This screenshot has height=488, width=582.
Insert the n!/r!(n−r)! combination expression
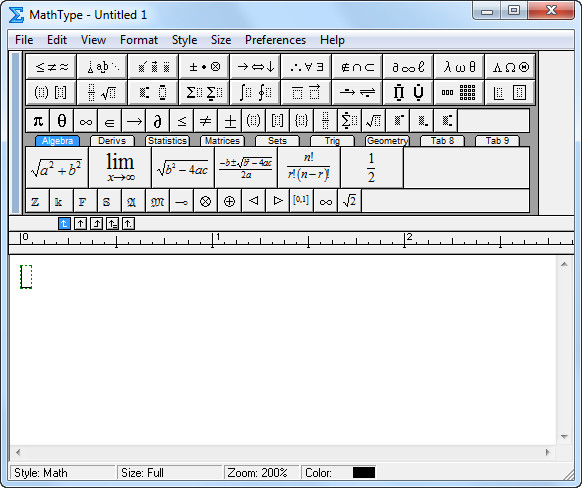[309, 168]
